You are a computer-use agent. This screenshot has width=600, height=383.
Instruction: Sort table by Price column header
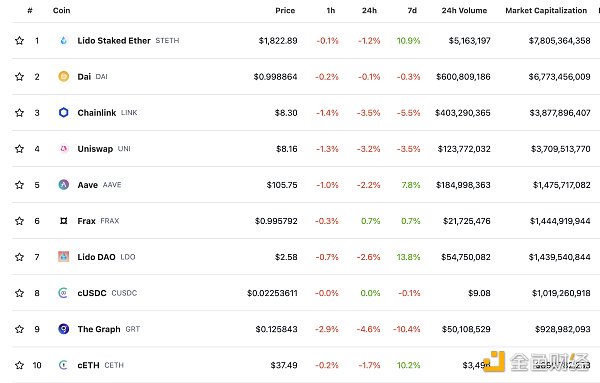coord(285,10)
